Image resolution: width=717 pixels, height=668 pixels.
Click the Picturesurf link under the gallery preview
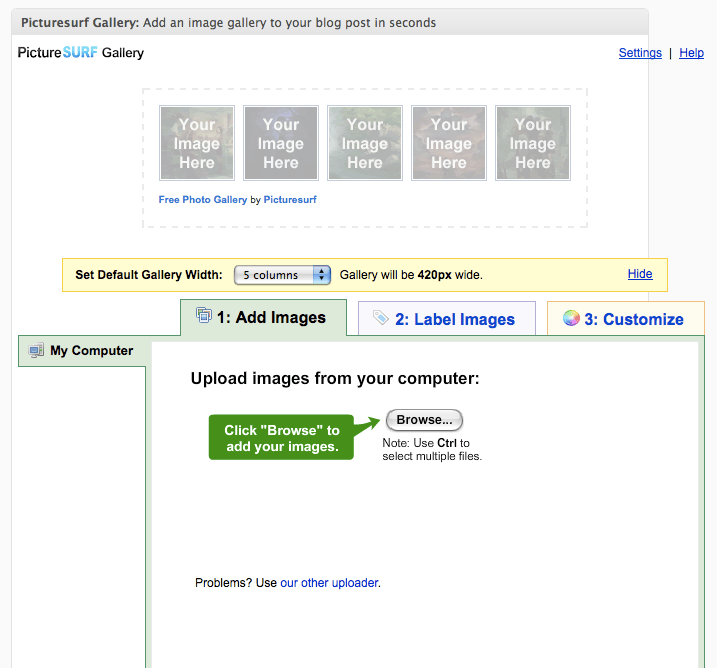290,200
